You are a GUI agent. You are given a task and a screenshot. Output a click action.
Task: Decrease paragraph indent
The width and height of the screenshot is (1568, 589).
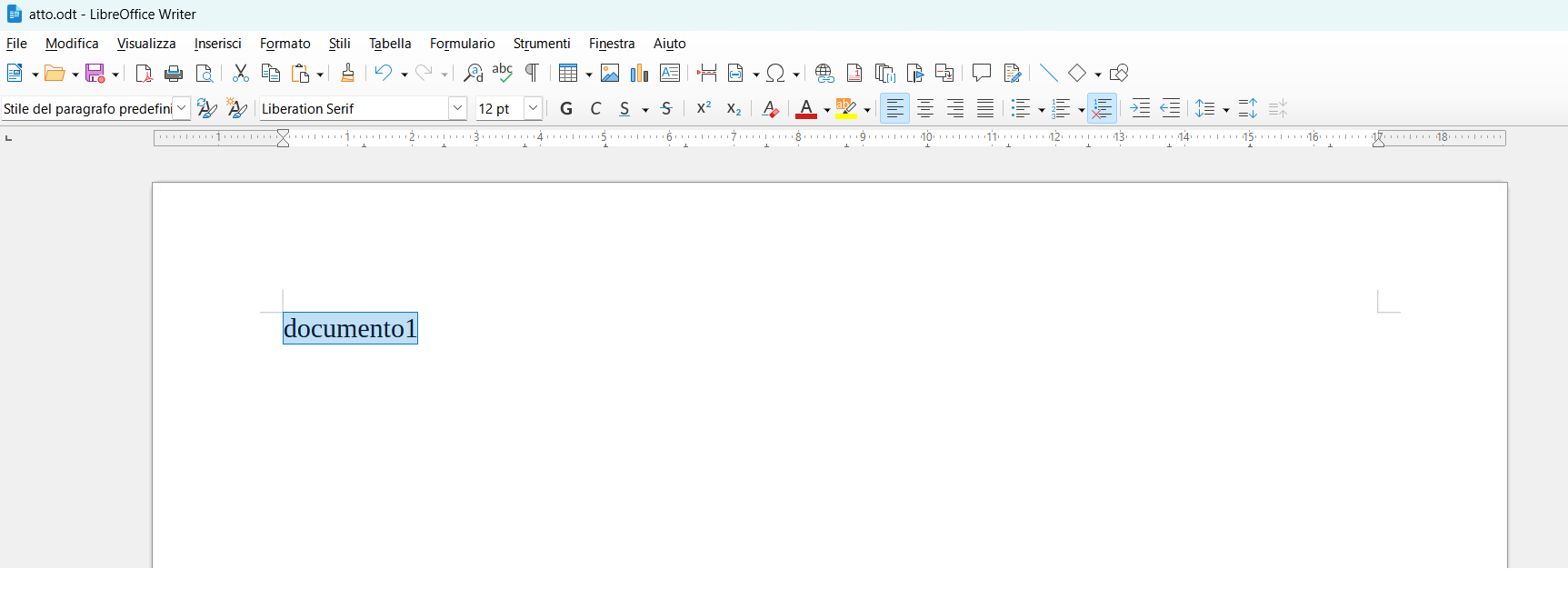[x=1171, y=108]
